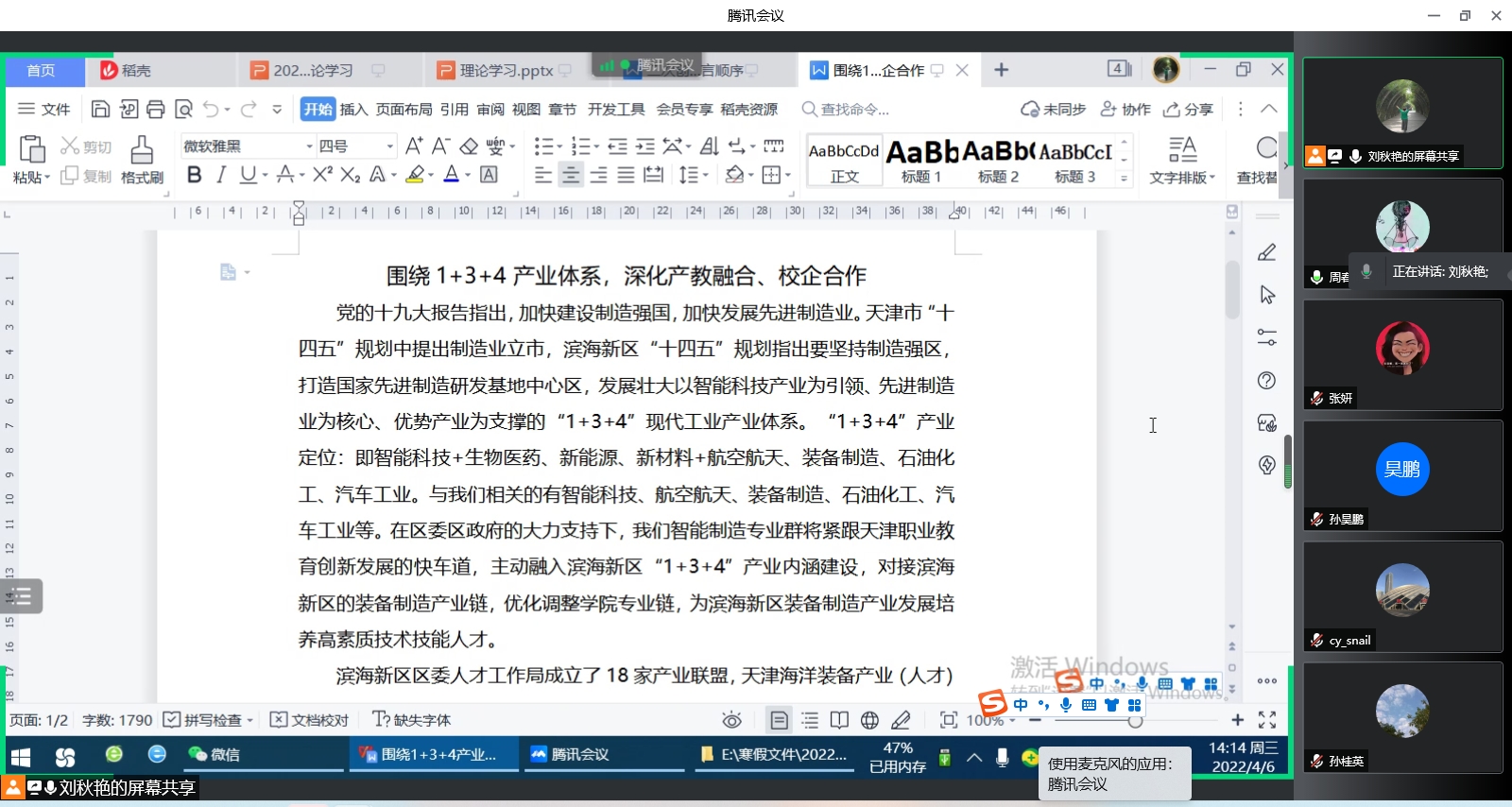Toggle spell check (拼写检查) in status bar
The height and width of the screenshot is (807, 1512).
click(x=208, y=720)
